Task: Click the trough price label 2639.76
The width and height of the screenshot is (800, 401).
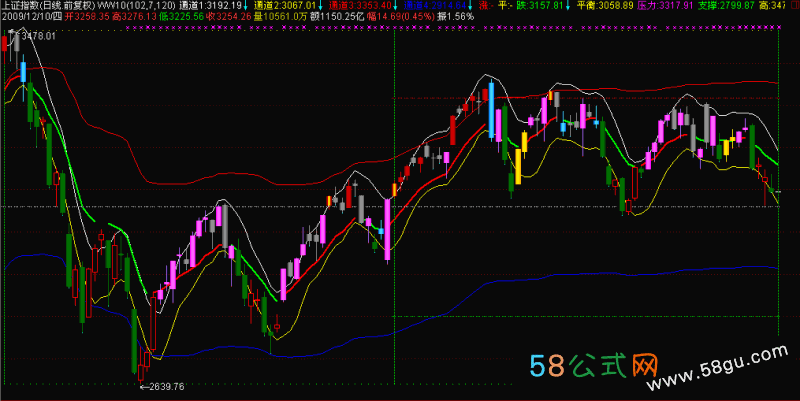Action: pos(167,387)
